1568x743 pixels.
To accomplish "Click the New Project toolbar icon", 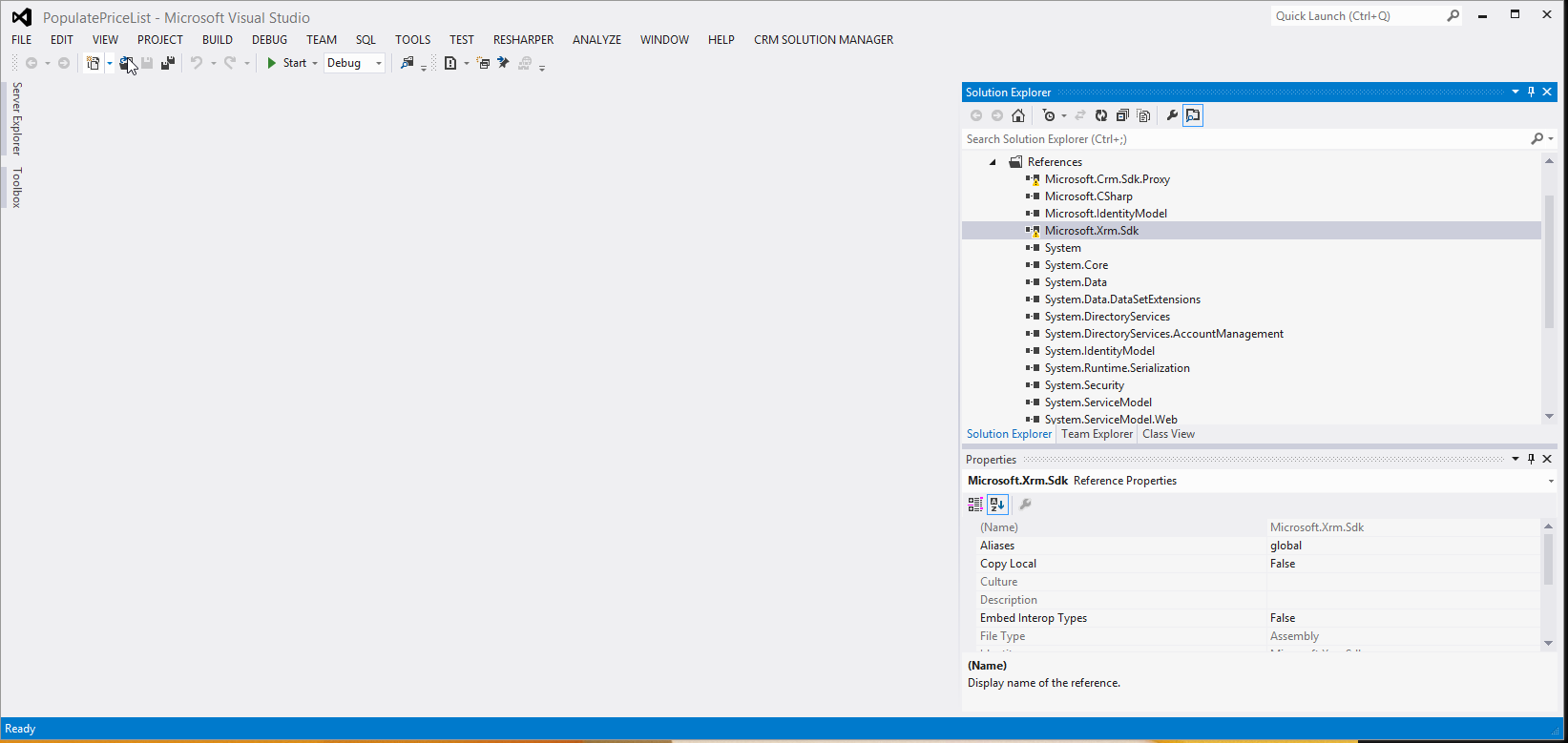I will pos(93,63).
